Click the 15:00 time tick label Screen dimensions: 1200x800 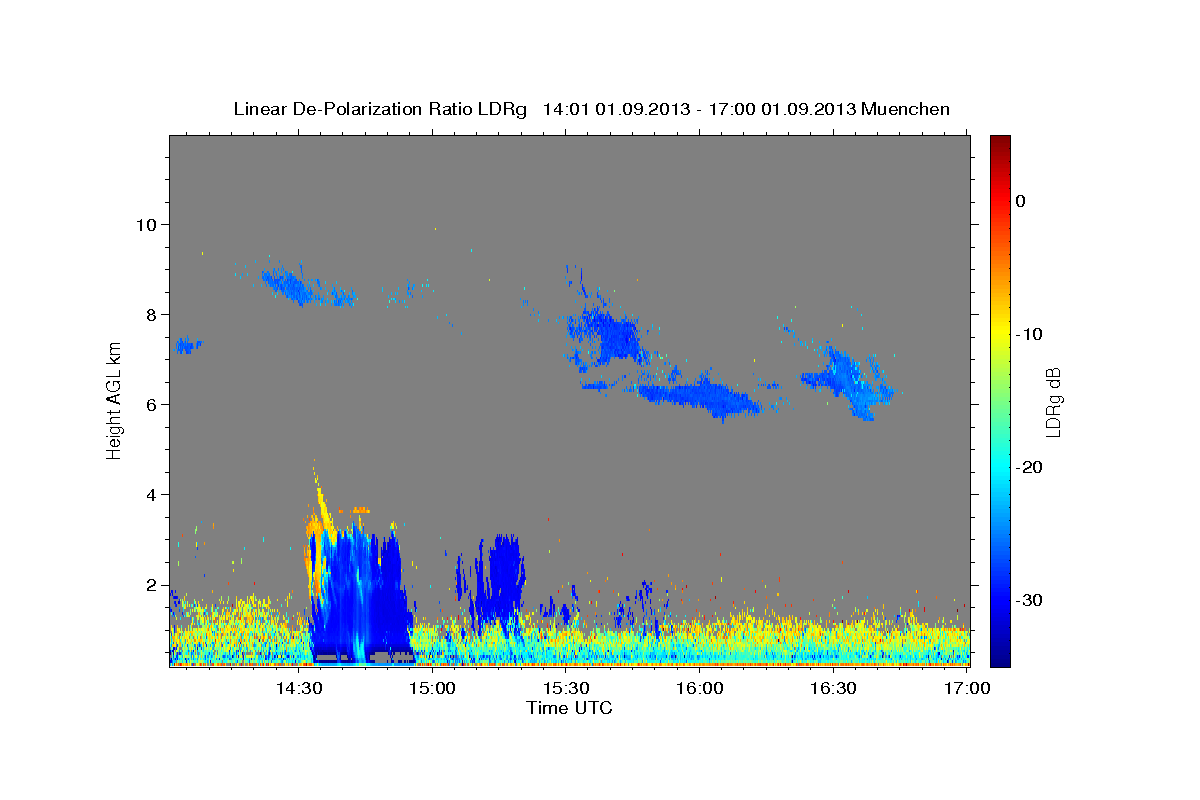pos(432,689)
